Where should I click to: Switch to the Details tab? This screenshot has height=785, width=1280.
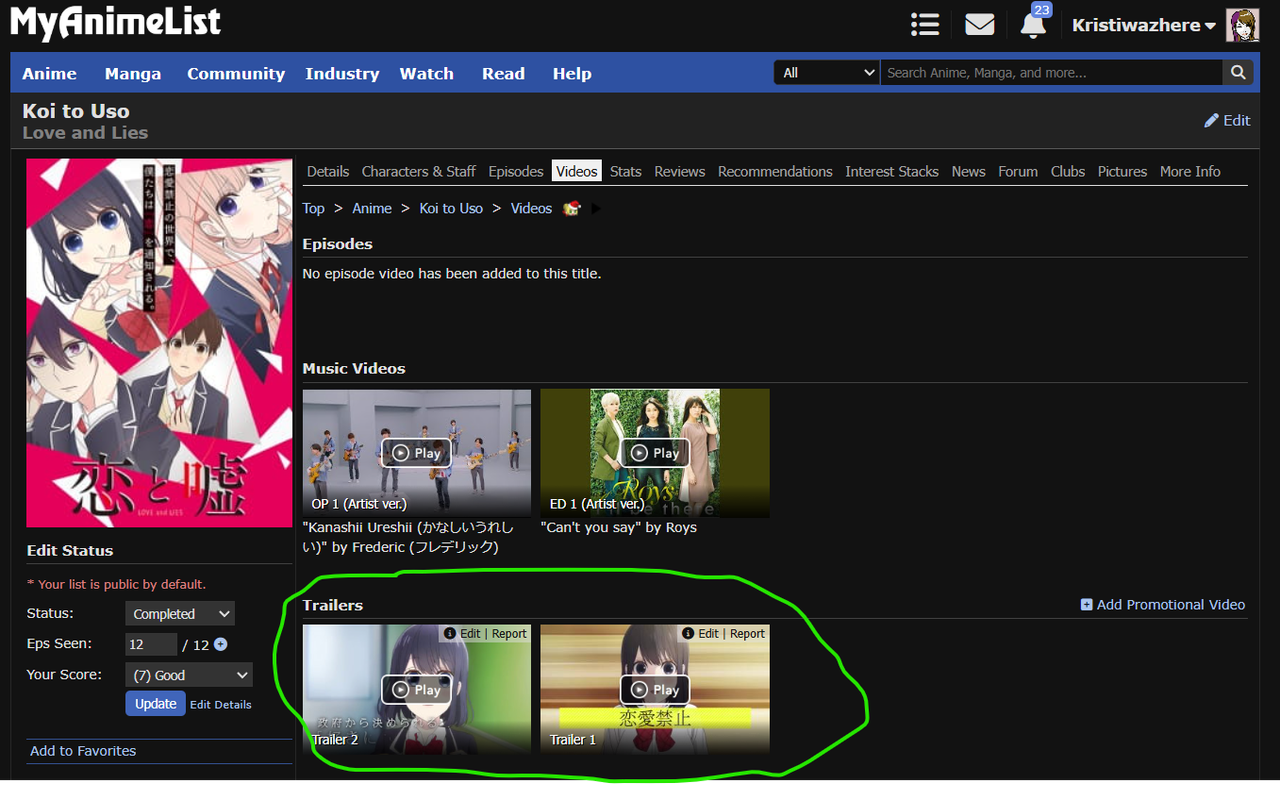[328, 171]
